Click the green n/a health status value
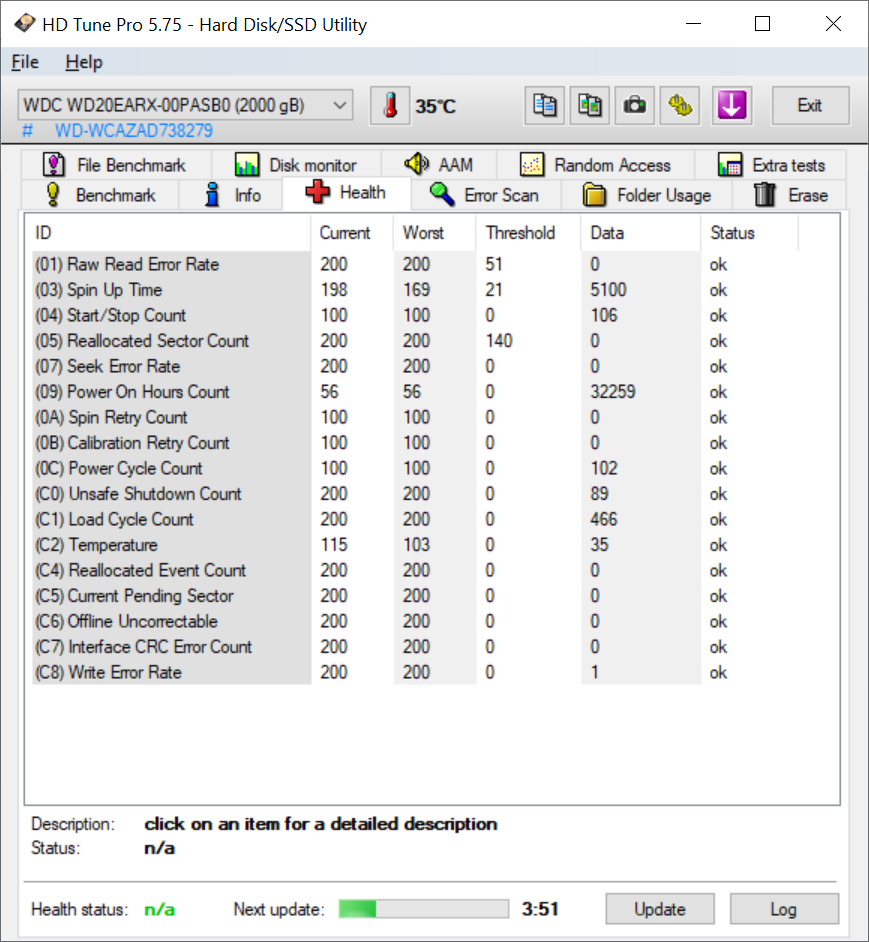Viewport: 869px width, 942px height. (160, 910)
